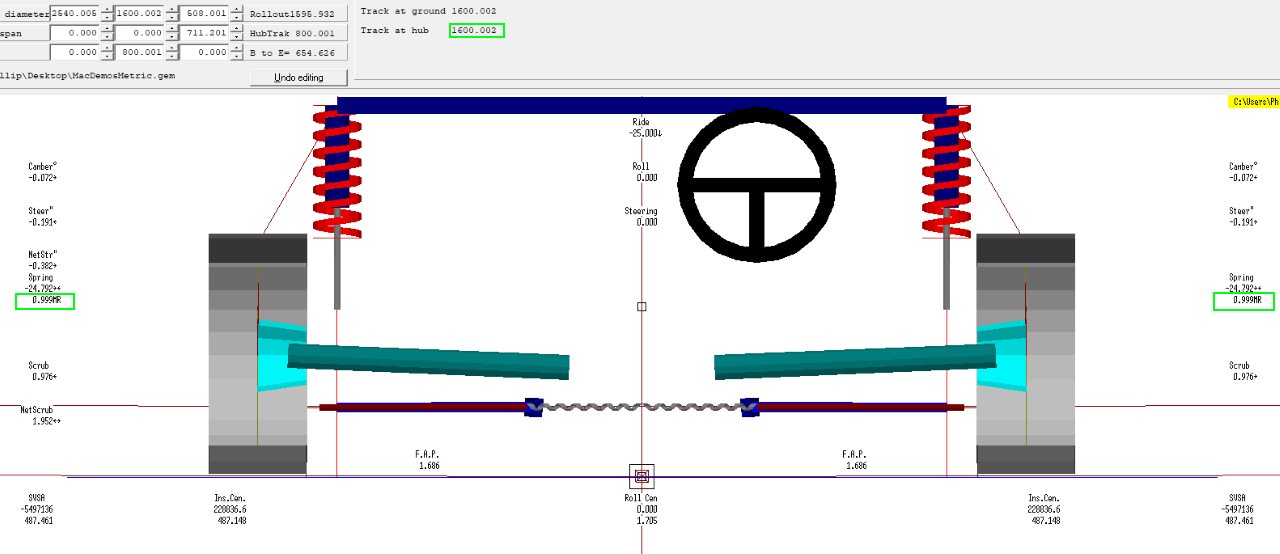Increase the 2540.005 diameter value with up arrow

tap(108, 9)
